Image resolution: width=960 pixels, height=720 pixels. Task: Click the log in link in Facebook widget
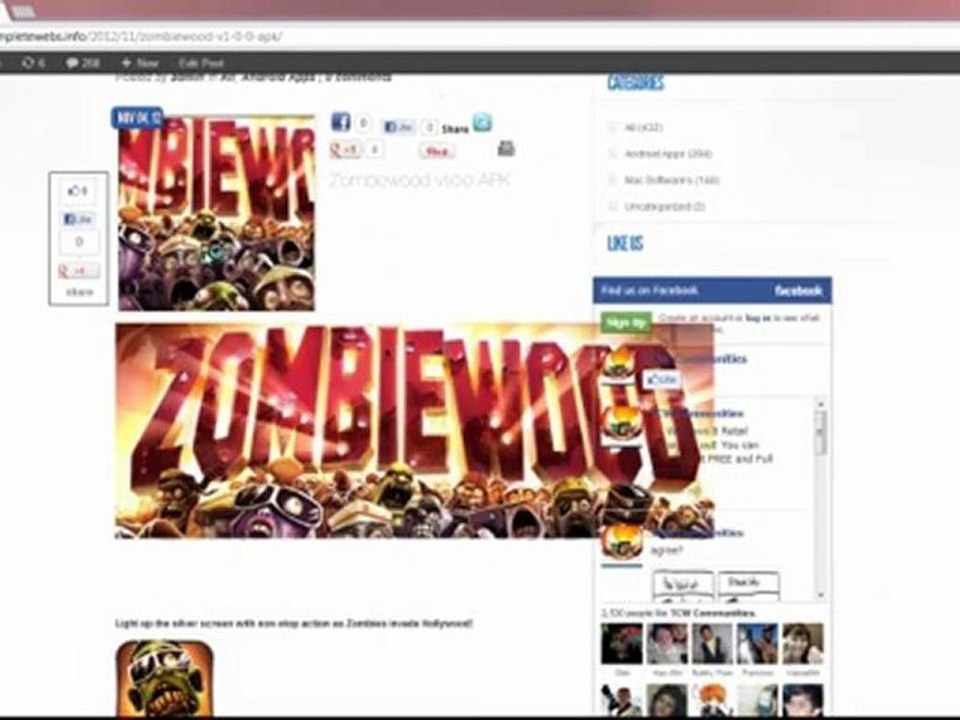[x=758, y=318]
